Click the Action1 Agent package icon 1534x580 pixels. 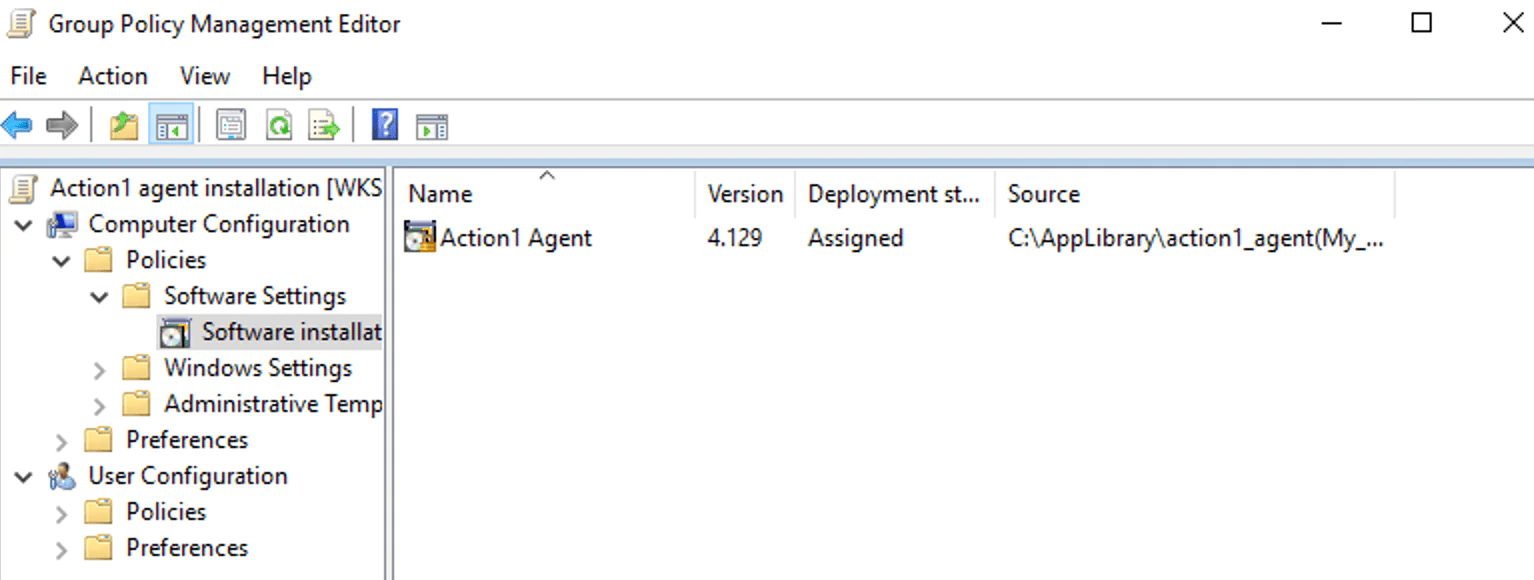[420, 238]
